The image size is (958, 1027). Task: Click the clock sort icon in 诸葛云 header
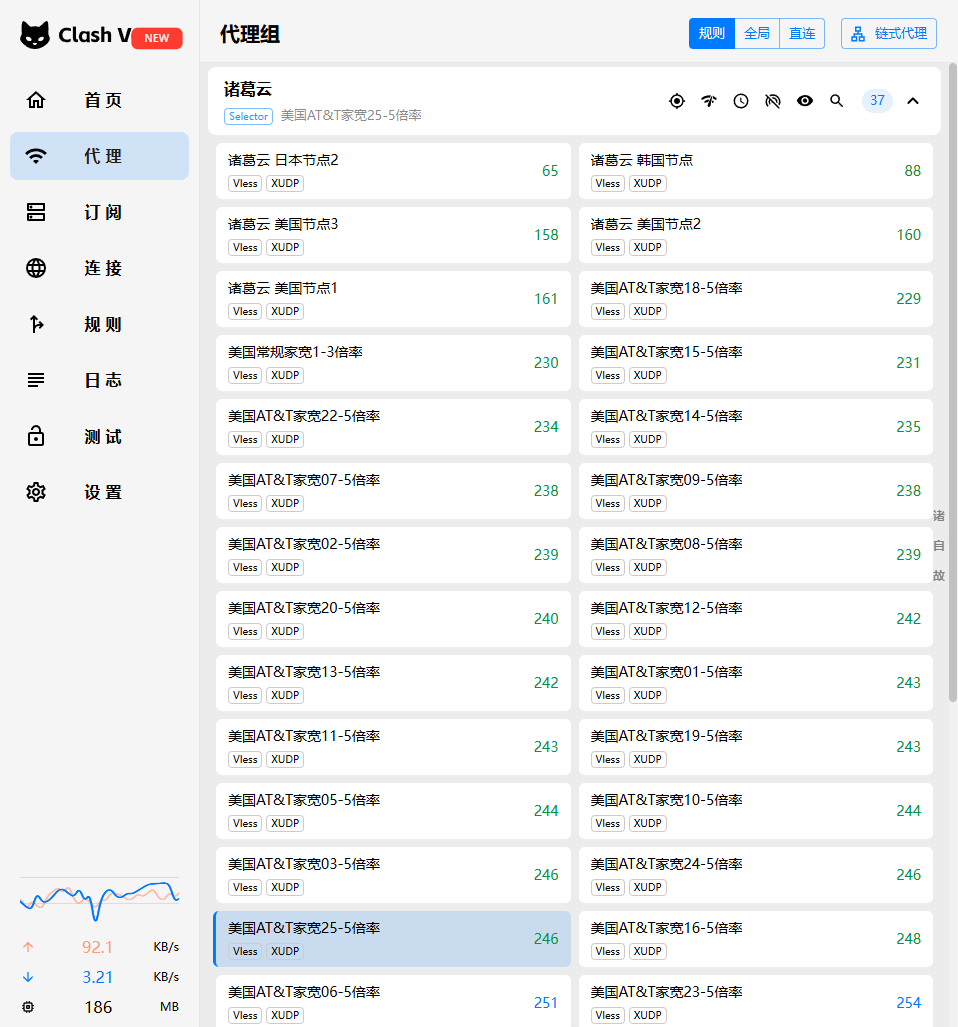pyautogui.click(x=741, y=101)
